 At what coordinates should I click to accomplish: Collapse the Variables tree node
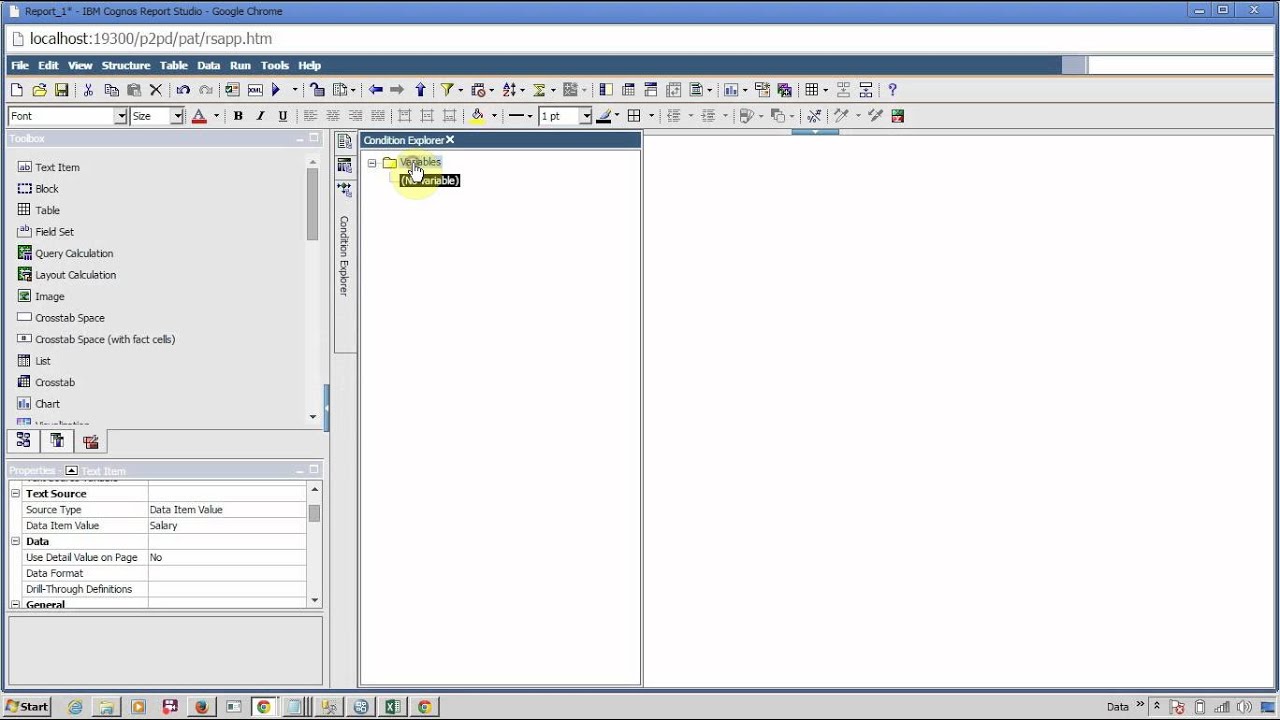[x=372, y=163]
